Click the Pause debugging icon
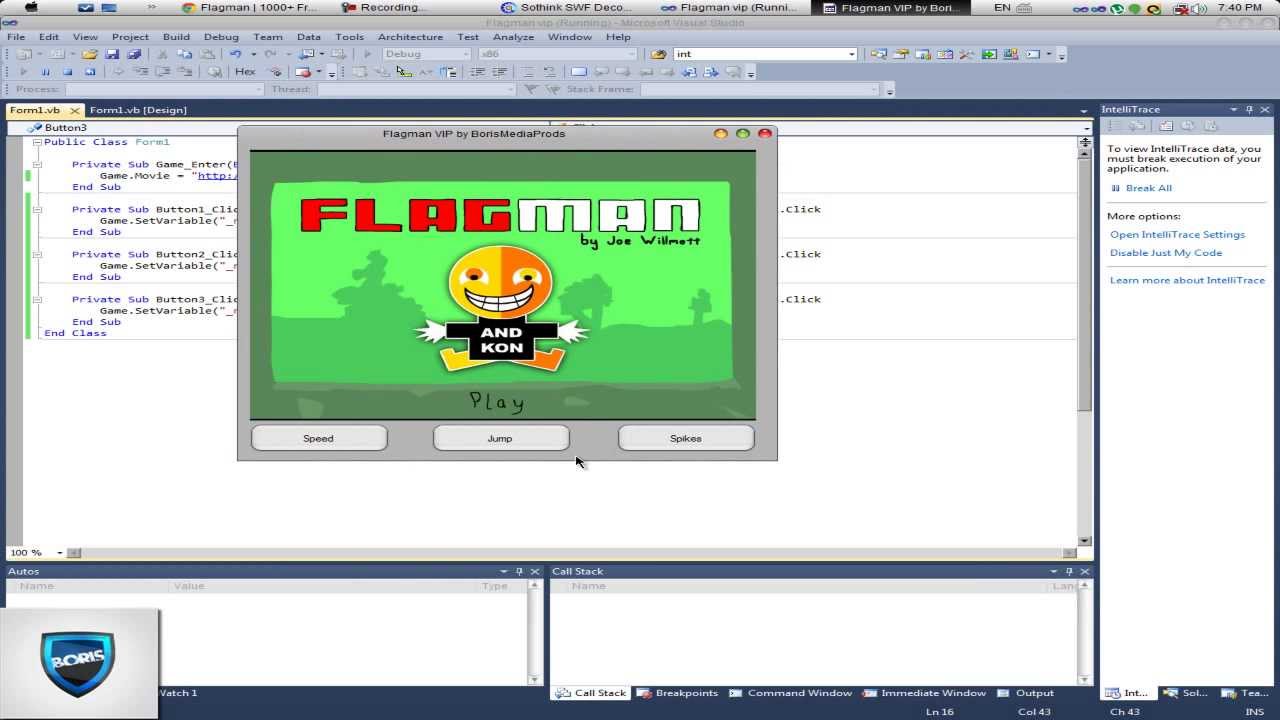The image size is (1280, 720). (45, 72)
